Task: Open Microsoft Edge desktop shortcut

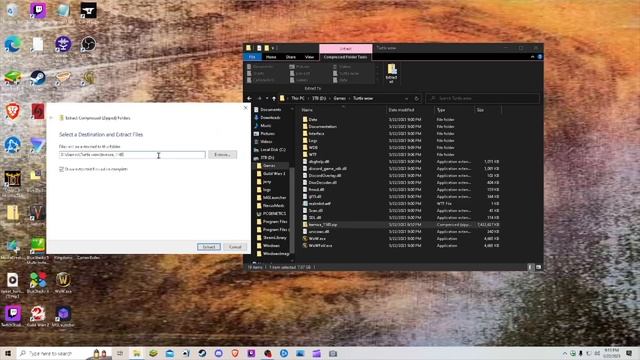Action: point(13,45)
